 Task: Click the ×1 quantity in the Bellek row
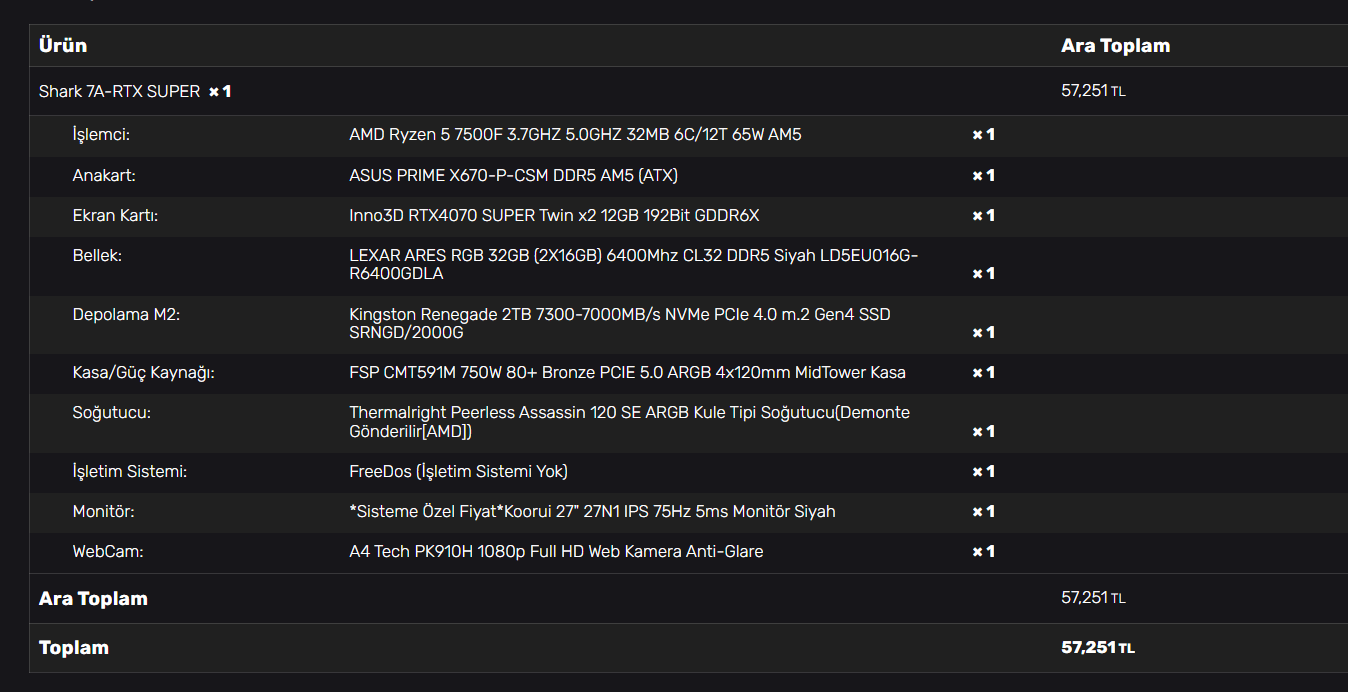pos(983,273)
